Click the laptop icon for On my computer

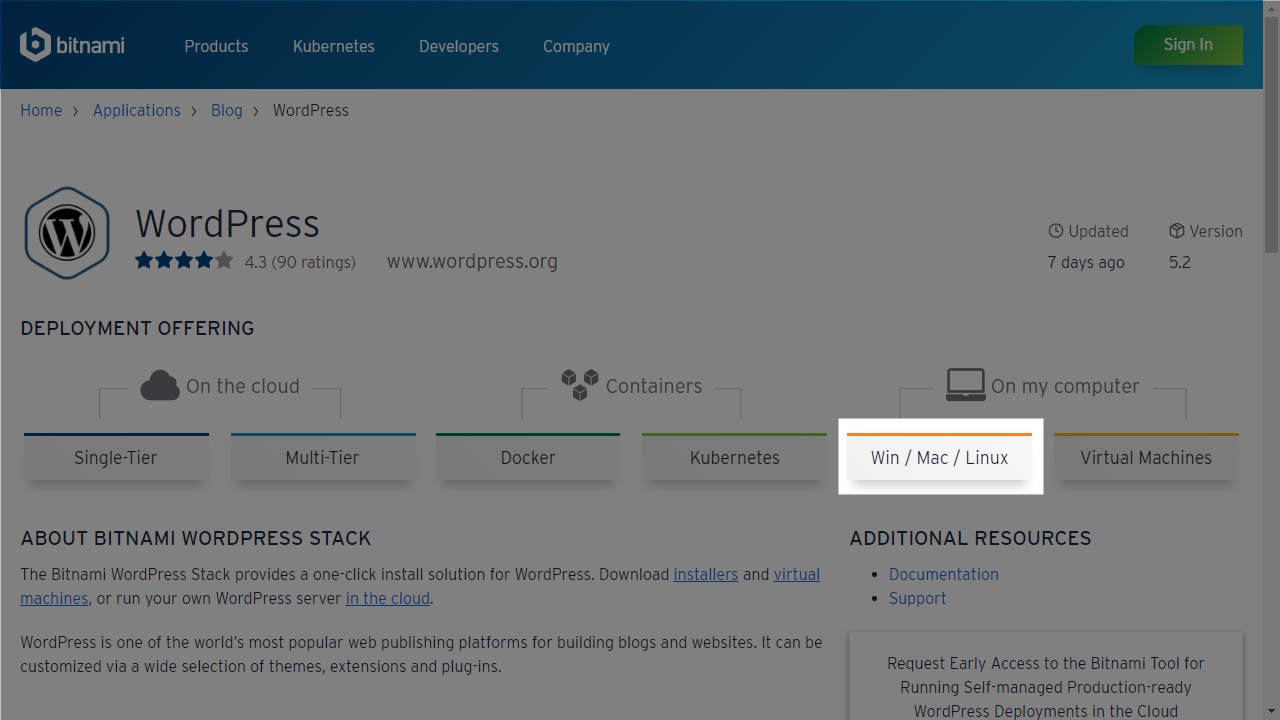[x=966, y=384]
